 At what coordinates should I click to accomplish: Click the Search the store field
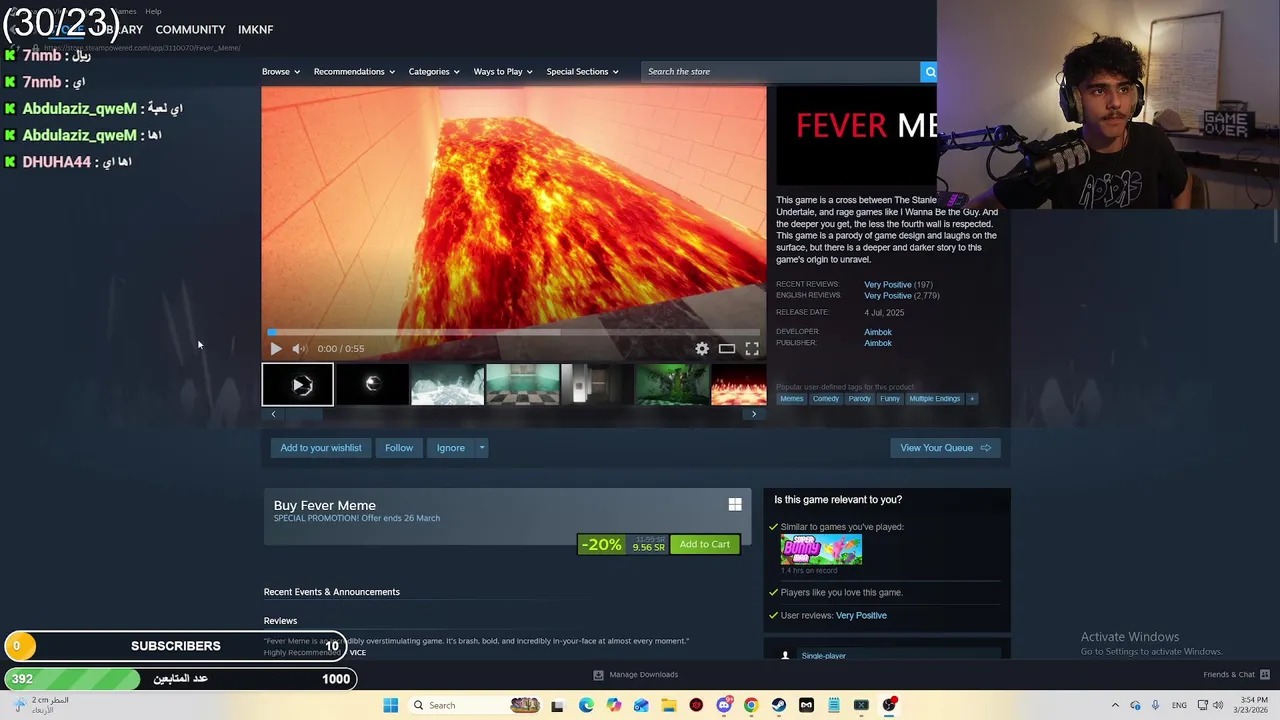coord(780,71)
